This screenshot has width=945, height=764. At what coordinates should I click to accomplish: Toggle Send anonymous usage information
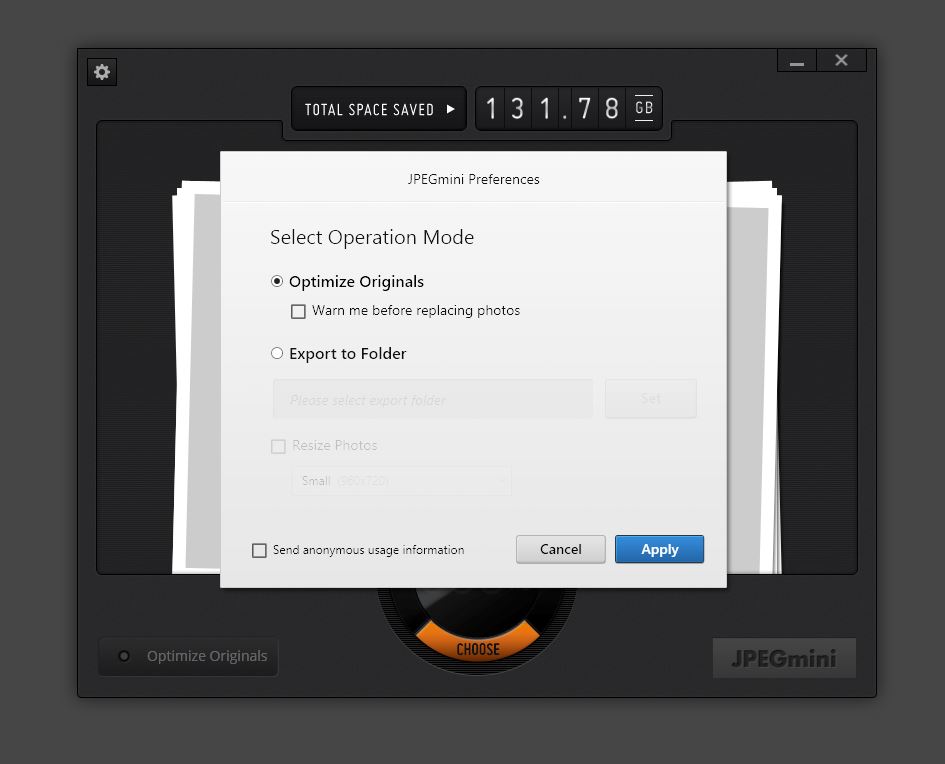(259, 550)
